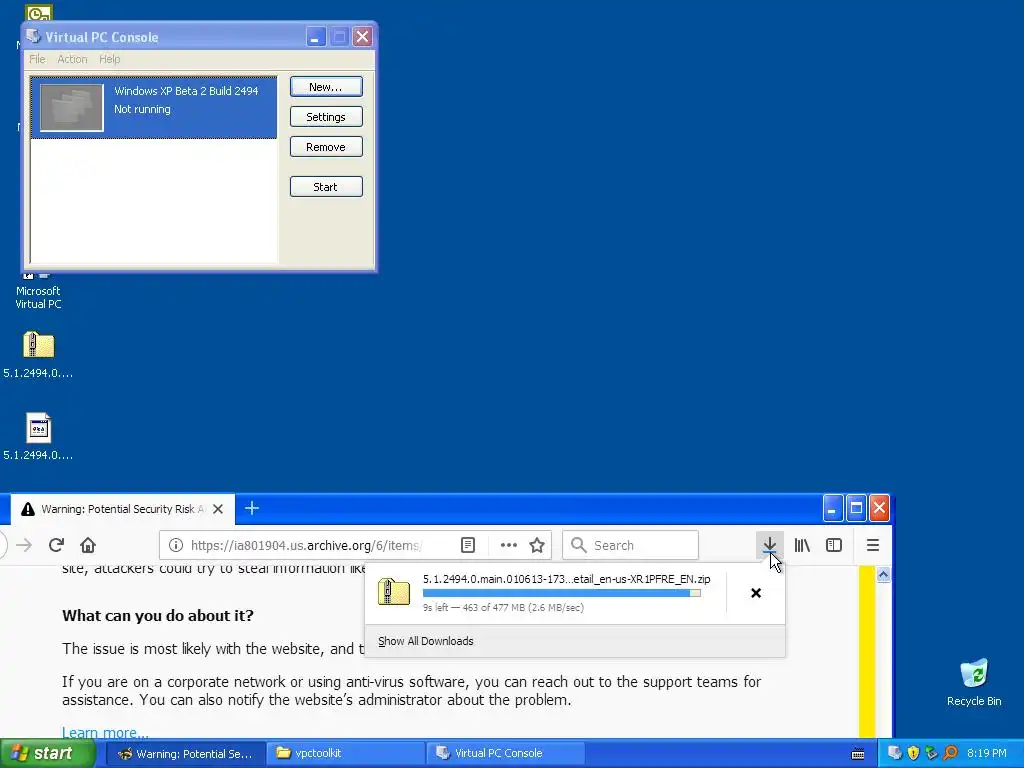Click the Firefox forward arrow
The width and height of the screenshot is (1024, 768).
[24, 545]
